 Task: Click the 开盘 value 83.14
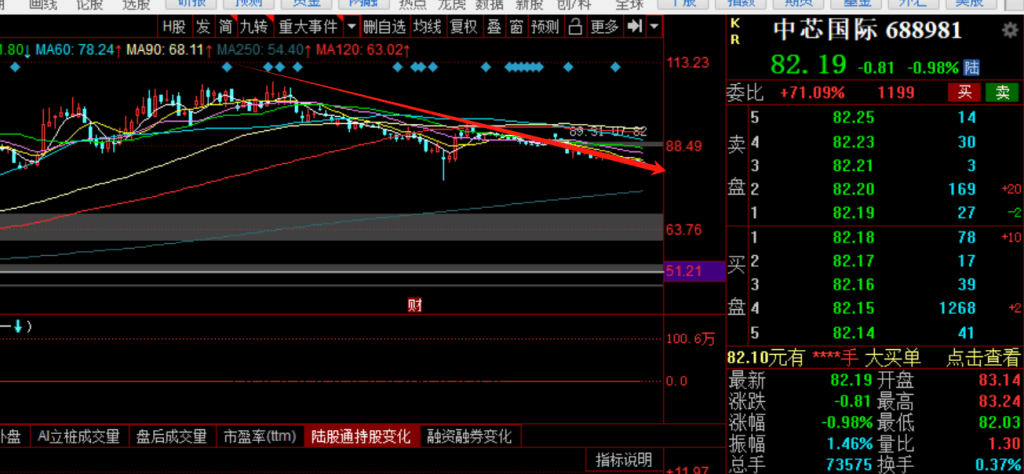(x=999, y=381)
